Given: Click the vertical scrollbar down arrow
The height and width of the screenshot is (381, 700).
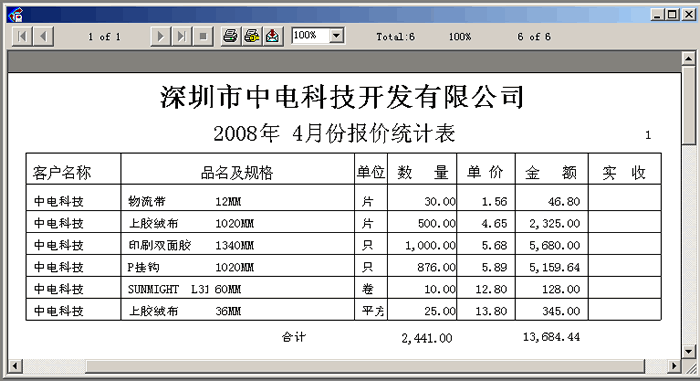Looking at the screenshot, I should tap(688, 351).
